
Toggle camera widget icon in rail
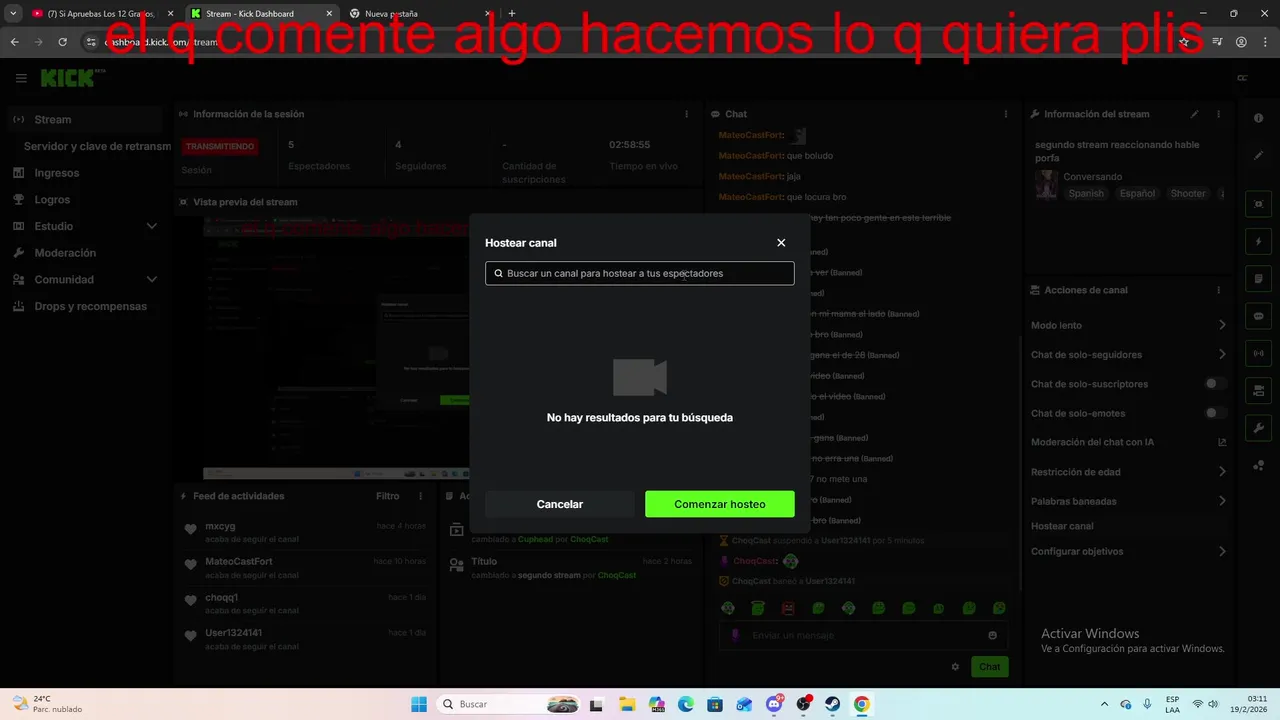click(1258, 390)
